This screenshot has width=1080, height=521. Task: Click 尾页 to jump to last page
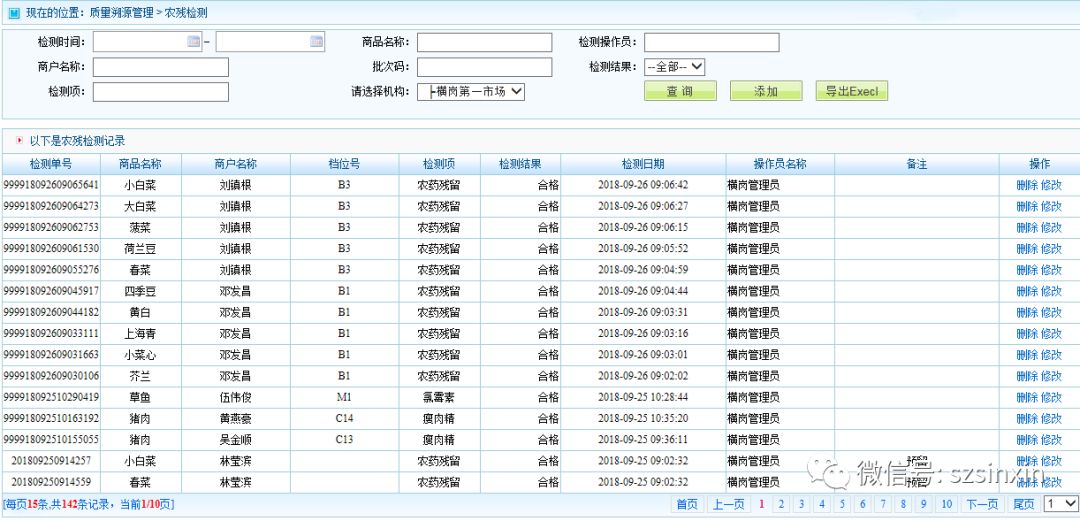coord(1024,504)
